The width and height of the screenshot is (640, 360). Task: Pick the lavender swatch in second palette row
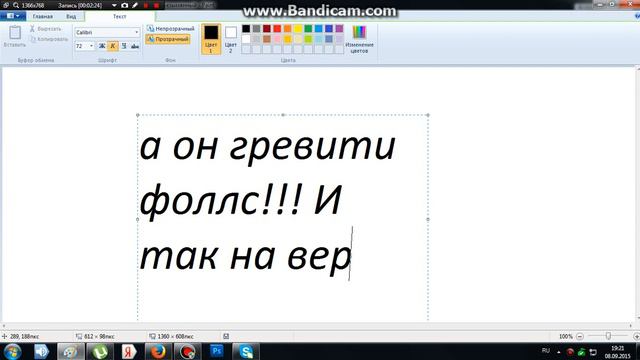coord(339,39)
